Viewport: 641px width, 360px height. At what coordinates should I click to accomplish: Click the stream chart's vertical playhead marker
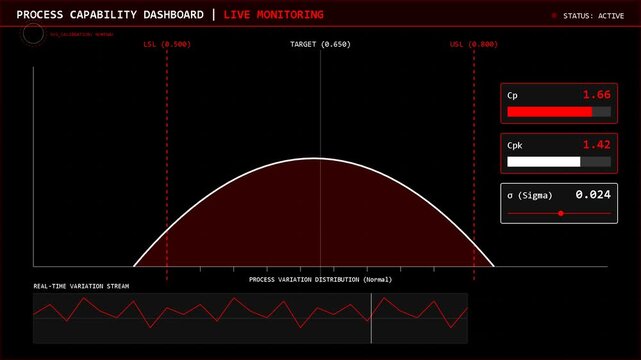[371, 318]
